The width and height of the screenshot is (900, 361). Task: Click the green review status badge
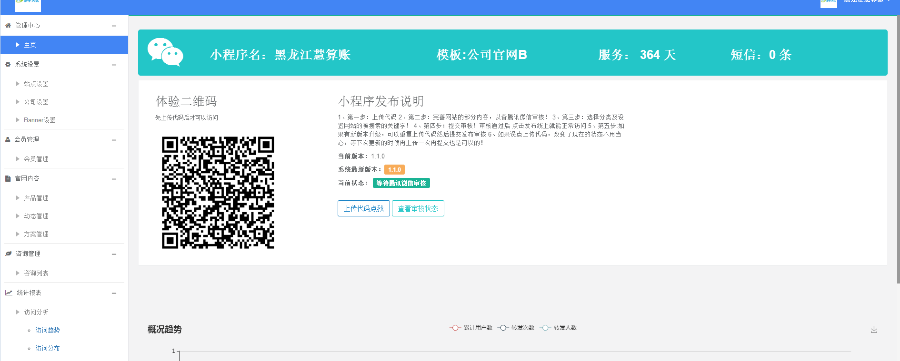(x=402, y=183)
